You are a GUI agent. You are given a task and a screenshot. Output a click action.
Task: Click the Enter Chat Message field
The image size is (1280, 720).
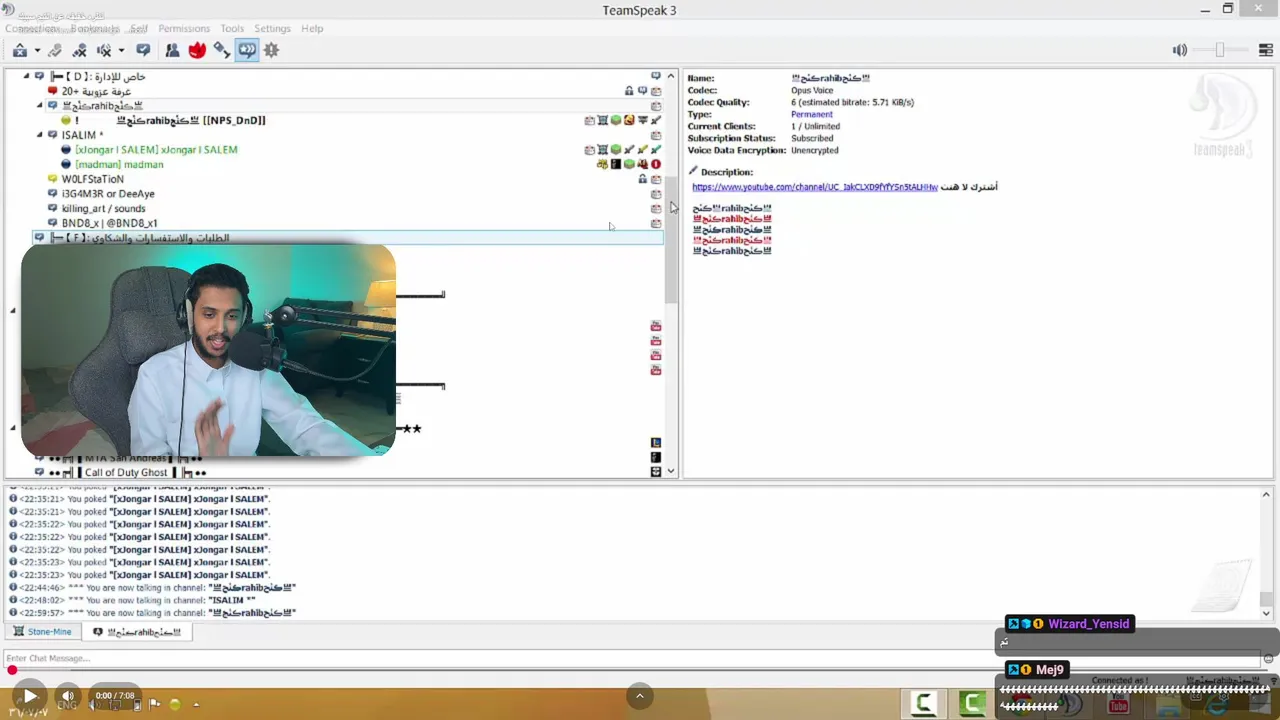tap(630, 658)
